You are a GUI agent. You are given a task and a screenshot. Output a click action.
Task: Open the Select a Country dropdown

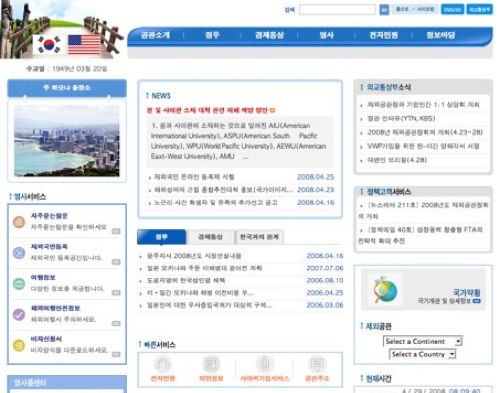(423, 354)
